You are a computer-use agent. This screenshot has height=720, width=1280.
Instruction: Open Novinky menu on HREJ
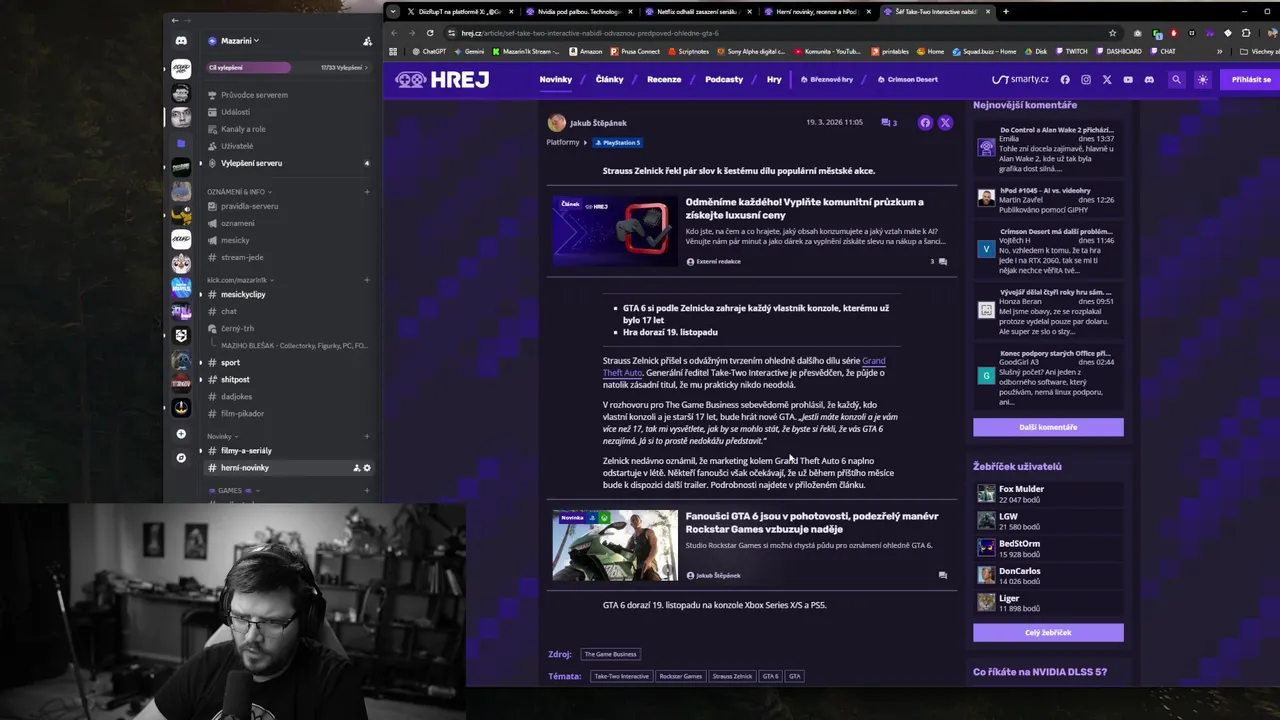[x=556, y=79]
